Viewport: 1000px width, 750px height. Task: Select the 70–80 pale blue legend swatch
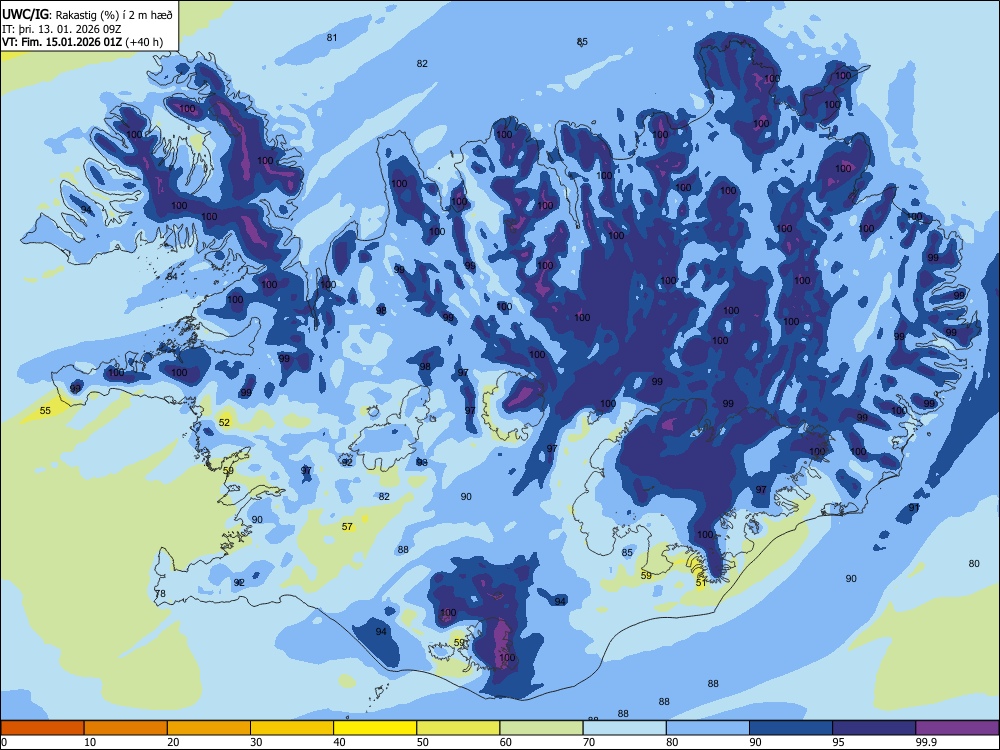624,728
